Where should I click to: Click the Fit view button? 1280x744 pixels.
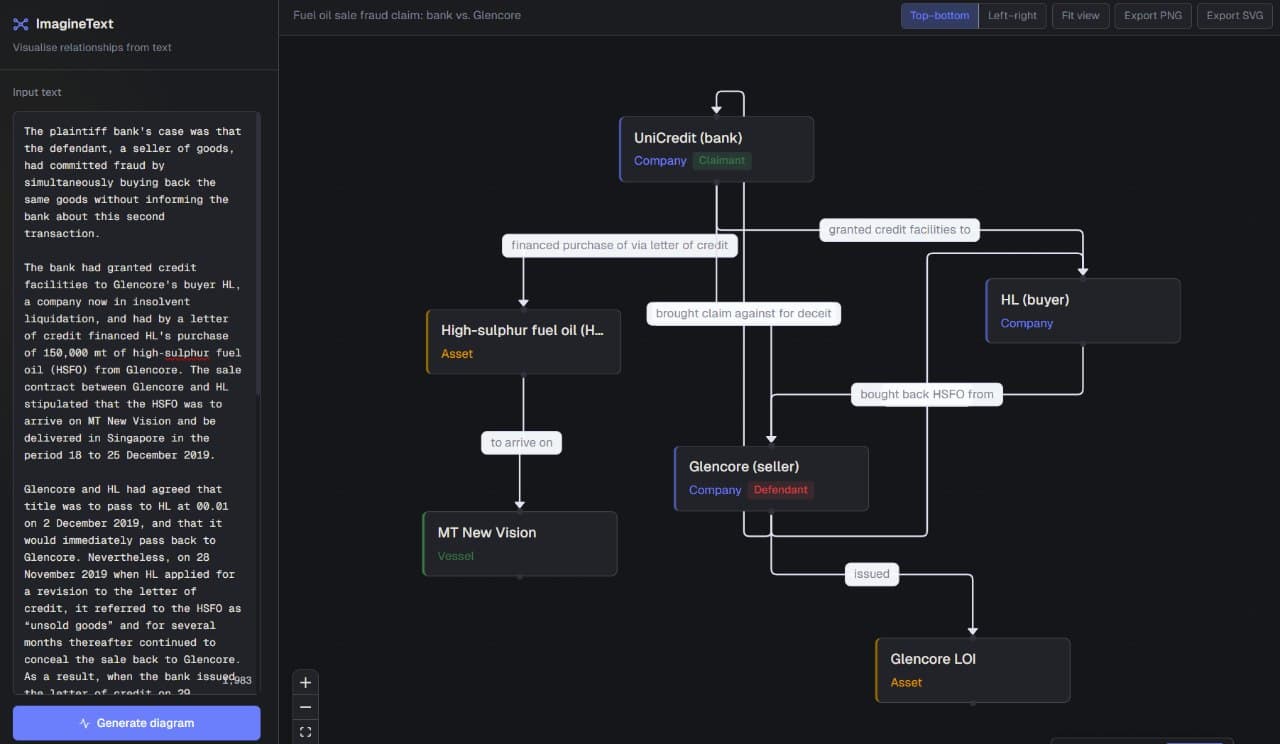click(1080, 16)
